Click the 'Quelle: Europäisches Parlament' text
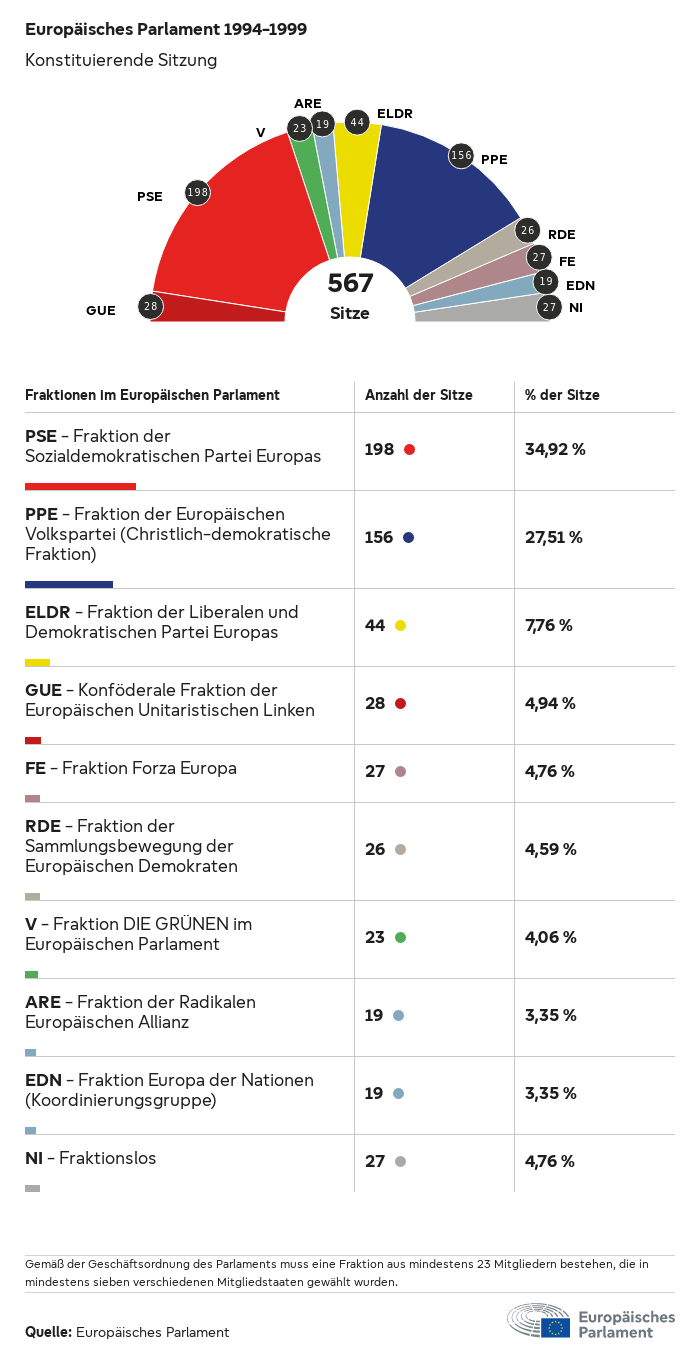Screen dimensions: 700x1358 coord(127,1332)
